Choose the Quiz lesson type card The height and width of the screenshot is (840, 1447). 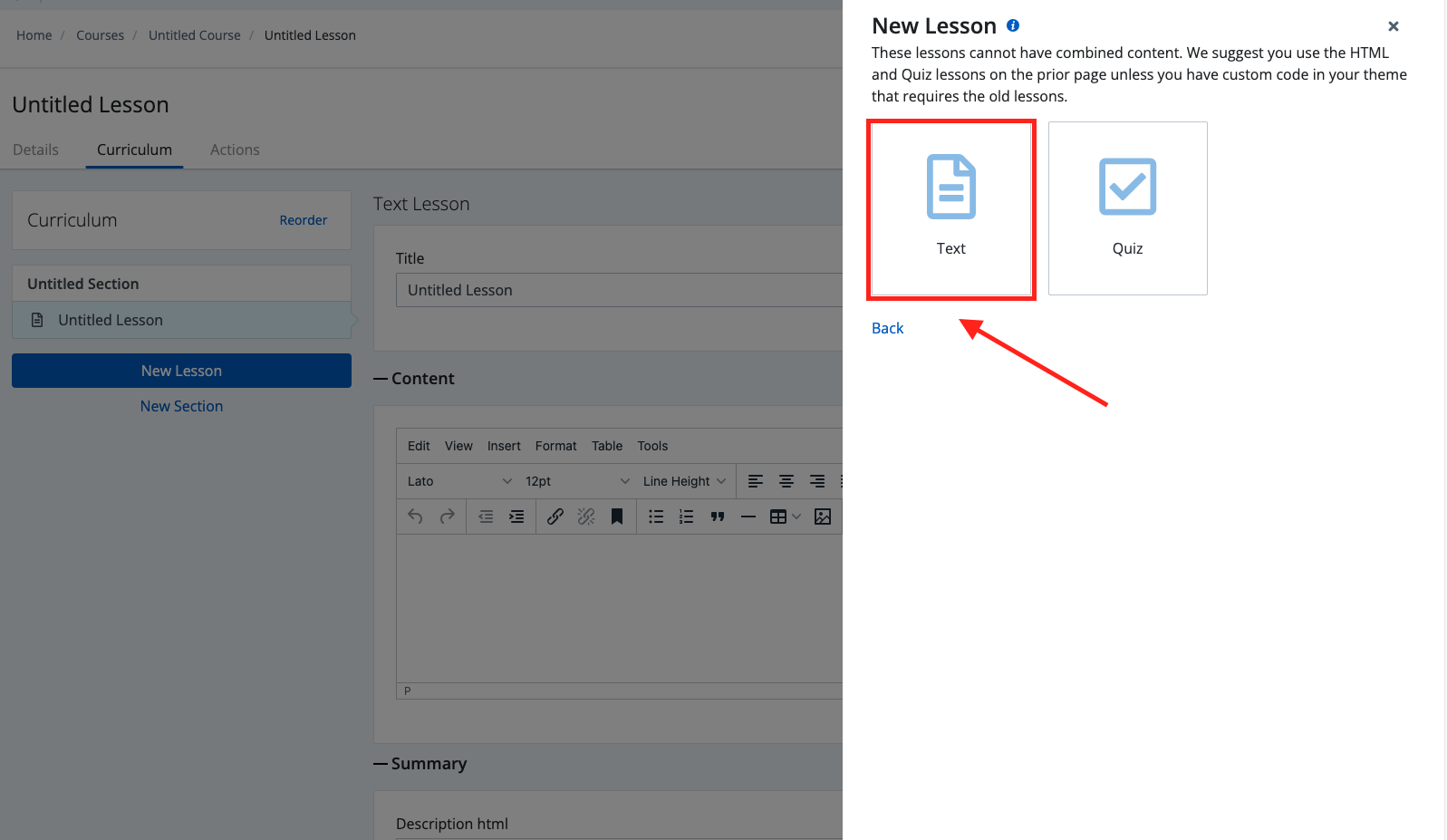pyautogui.click(x=1127, y=208)
